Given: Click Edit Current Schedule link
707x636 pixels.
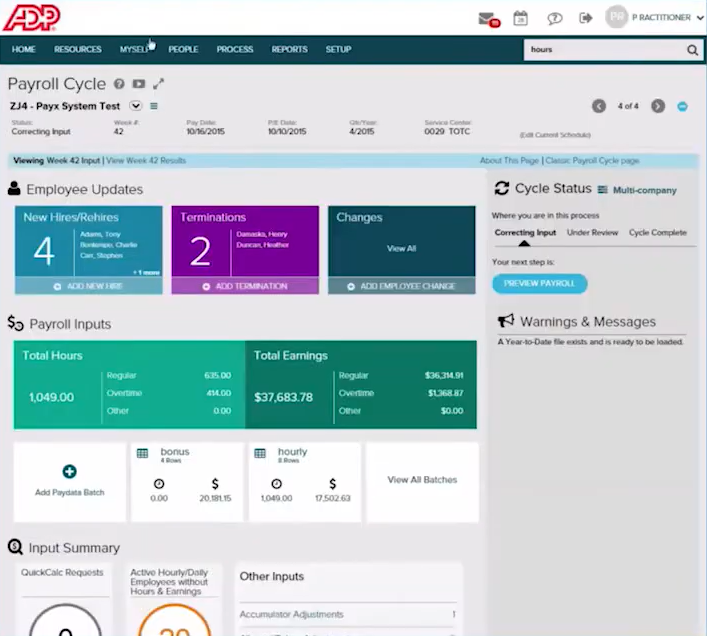Looking at the screenshot, I should pyautogui.click(x=555, y=135).
